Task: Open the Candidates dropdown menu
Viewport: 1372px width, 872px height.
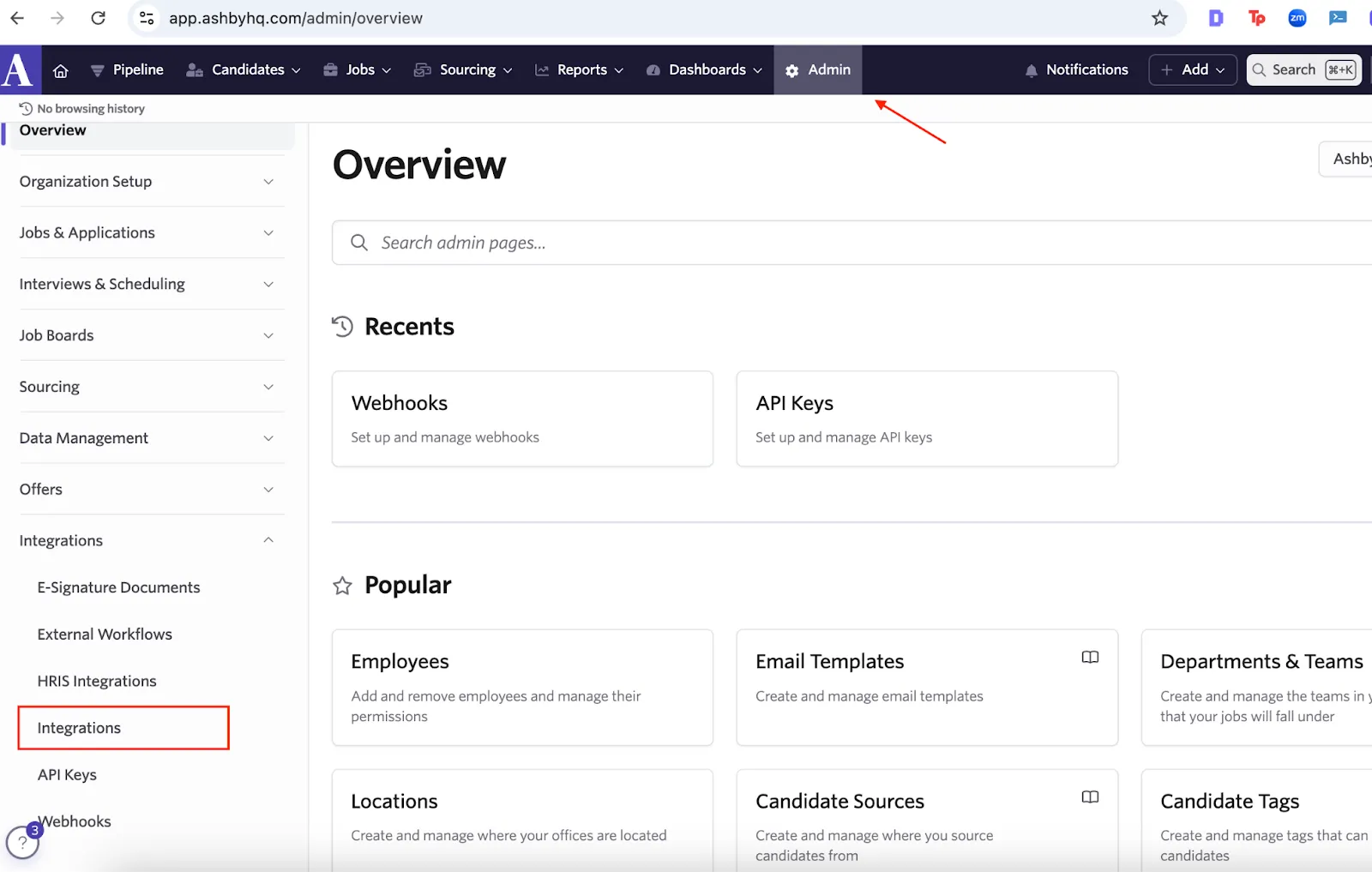Action: [x=244, y=70]
